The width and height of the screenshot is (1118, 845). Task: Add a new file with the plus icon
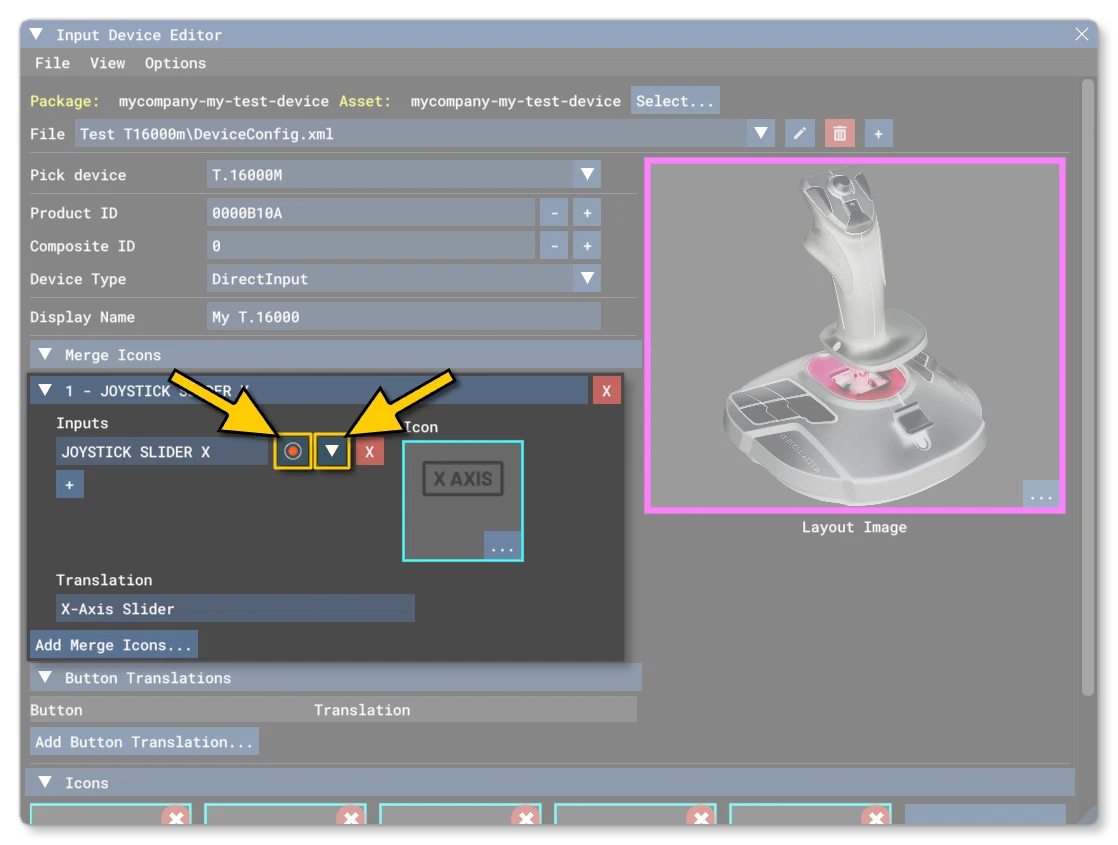tap(878, 133)
